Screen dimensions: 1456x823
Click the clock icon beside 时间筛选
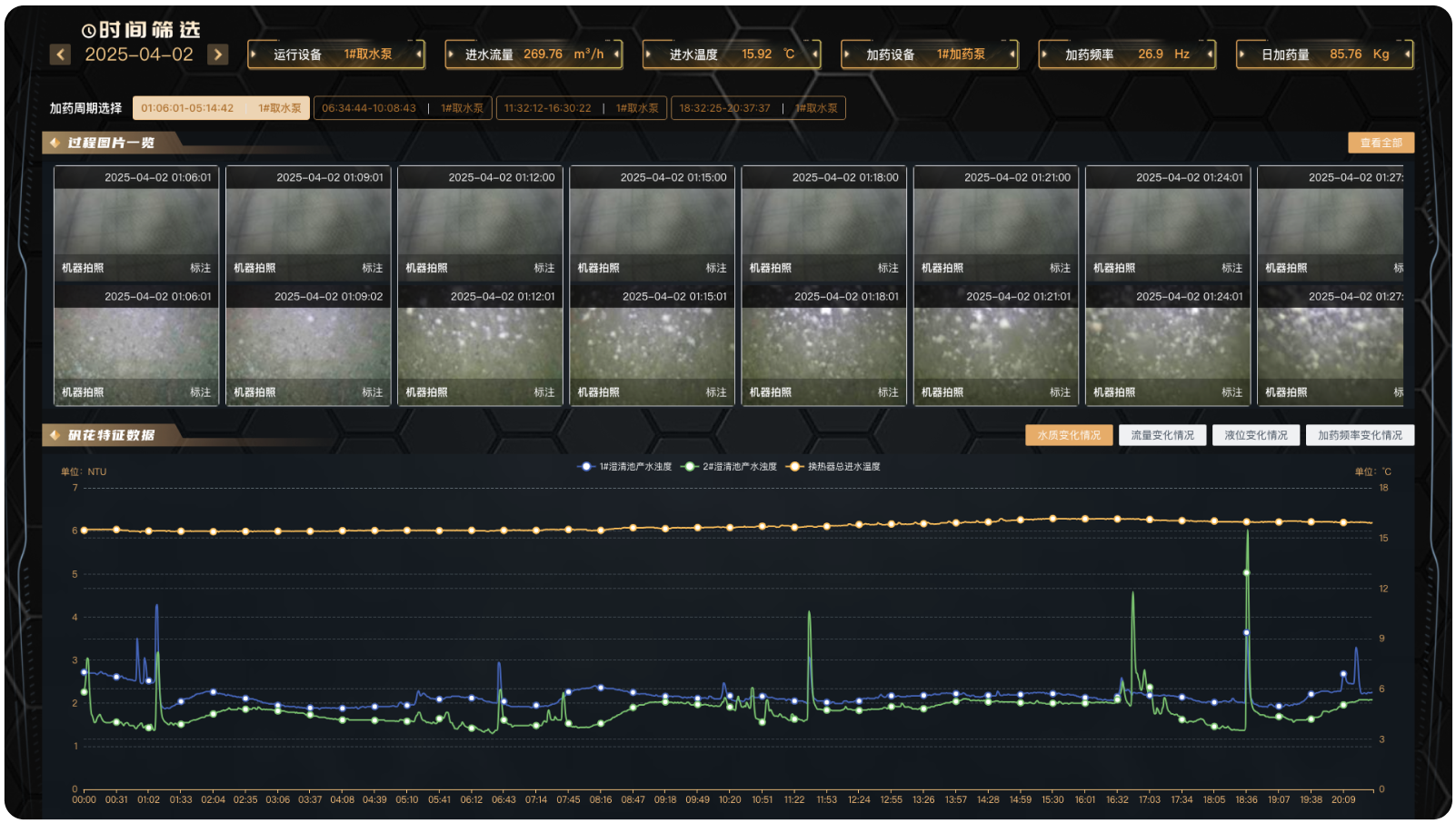(x=88, y=31)
